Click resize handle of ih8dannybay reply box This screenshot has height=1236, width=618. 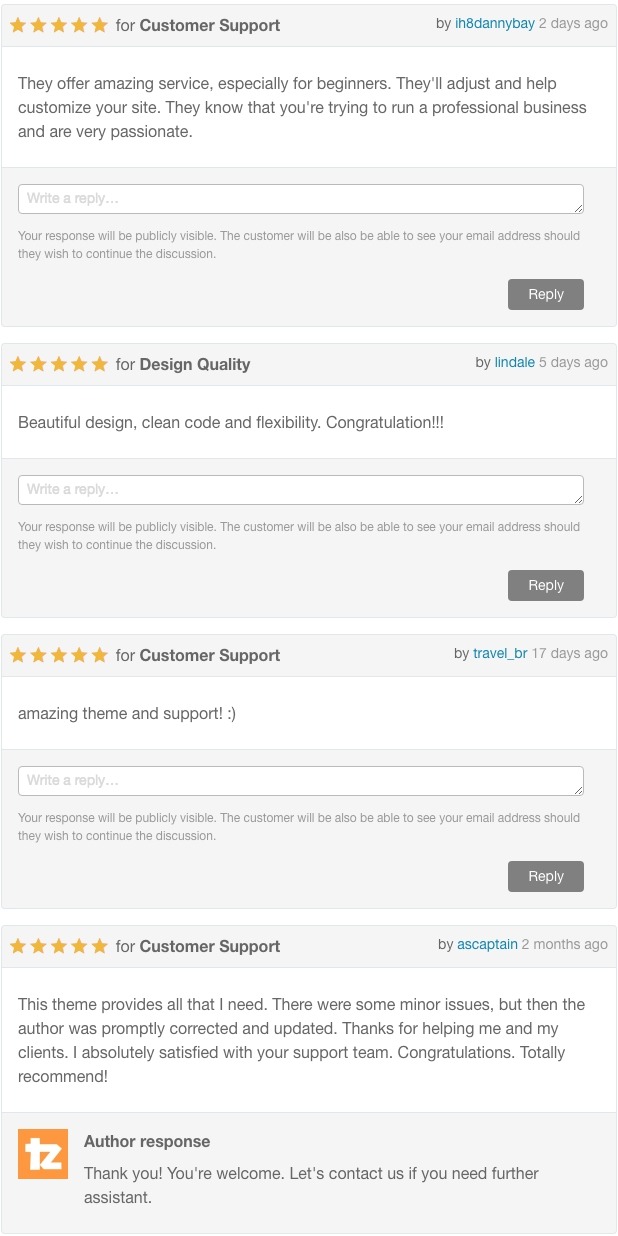(x=579, y=209)
